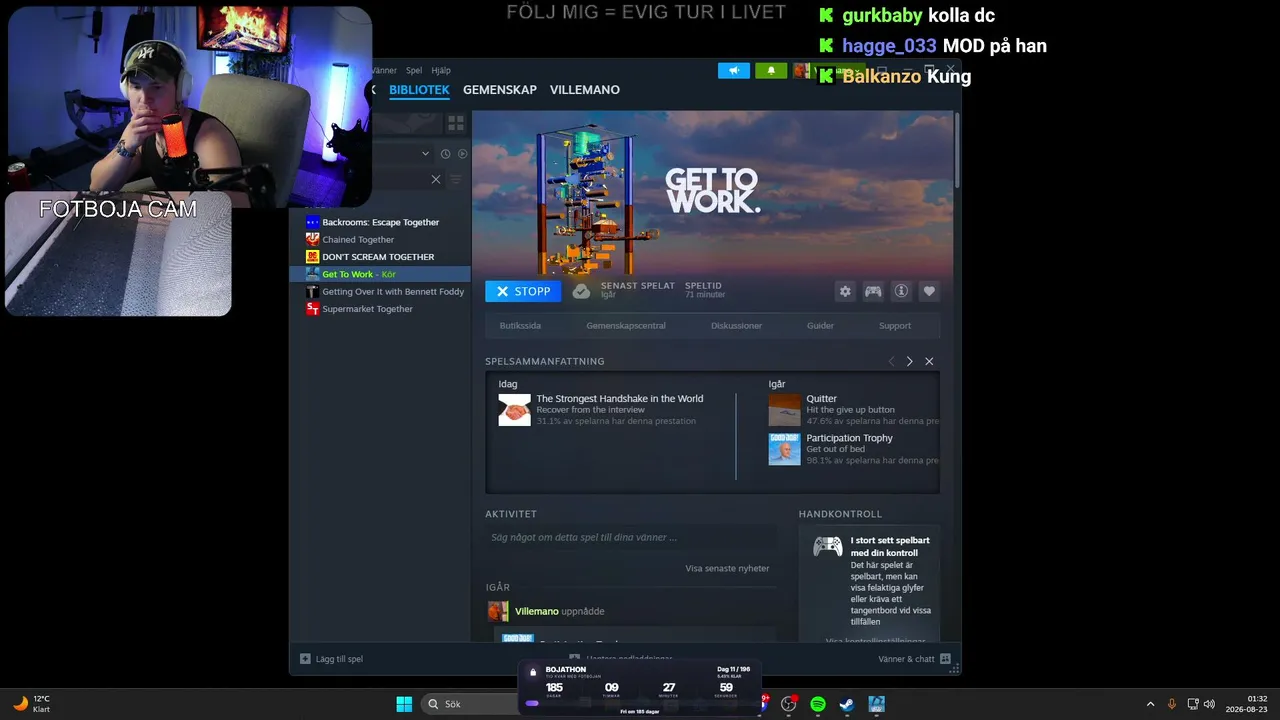Viewport: 1280px width, 720px height.
Task: Expand the system tray hidden icons chevron
Action: (1150, 704)
